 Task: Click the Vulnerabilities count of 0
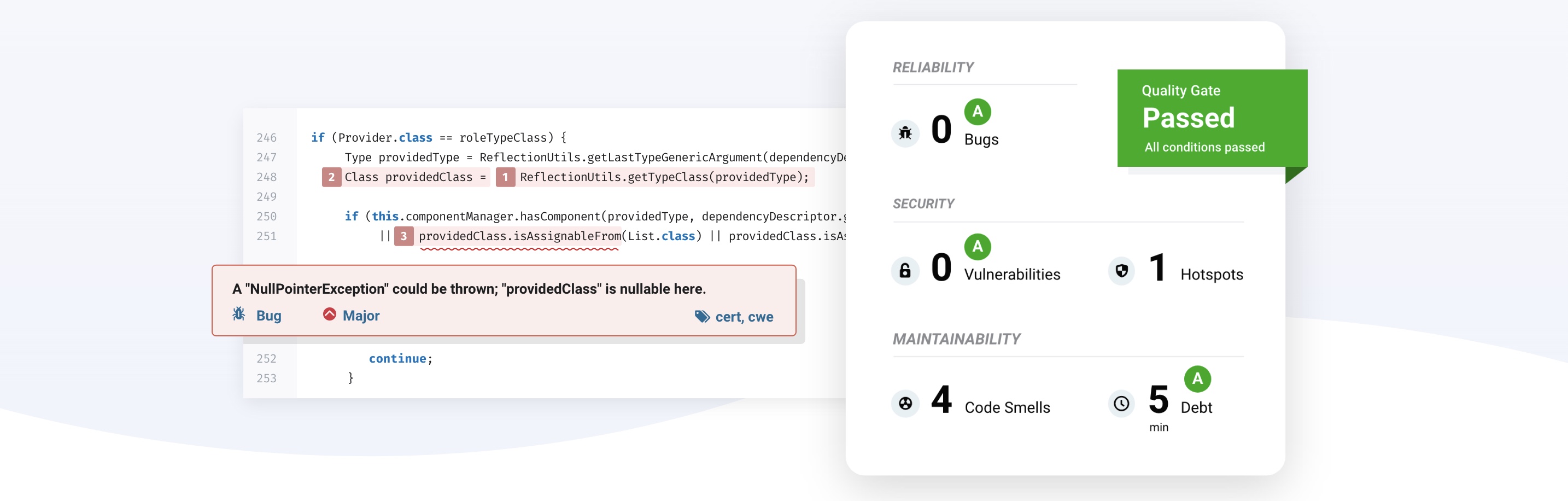click(941, 267)
